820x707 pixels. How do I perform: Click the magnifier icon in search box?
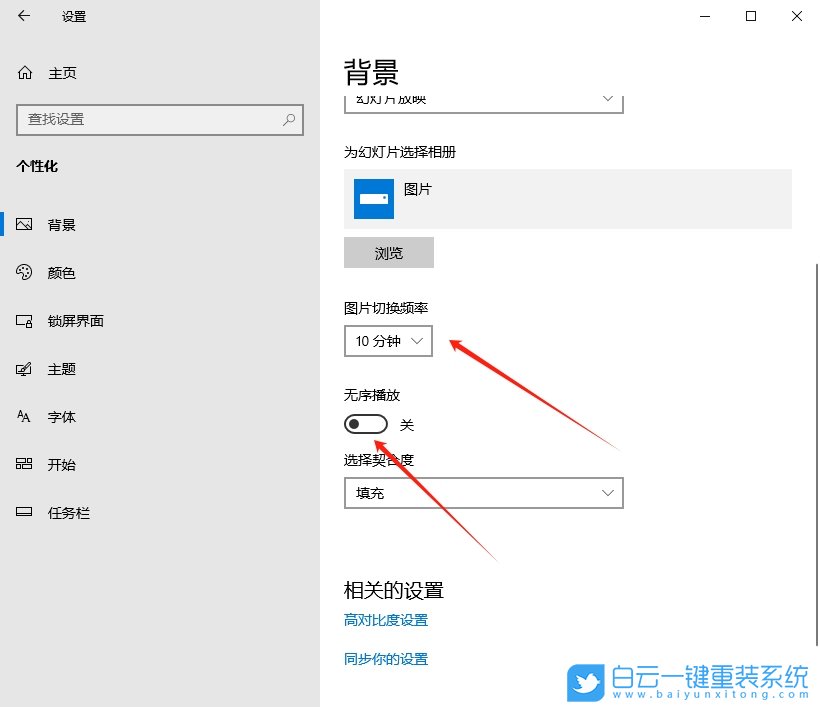288,120
